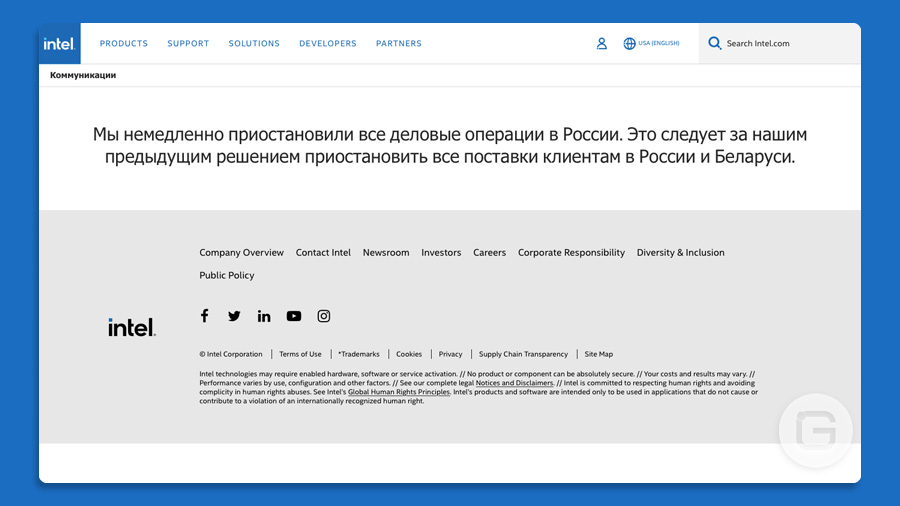Open the Privacy link
Viewport: 900px width, 506px height.
451,354
